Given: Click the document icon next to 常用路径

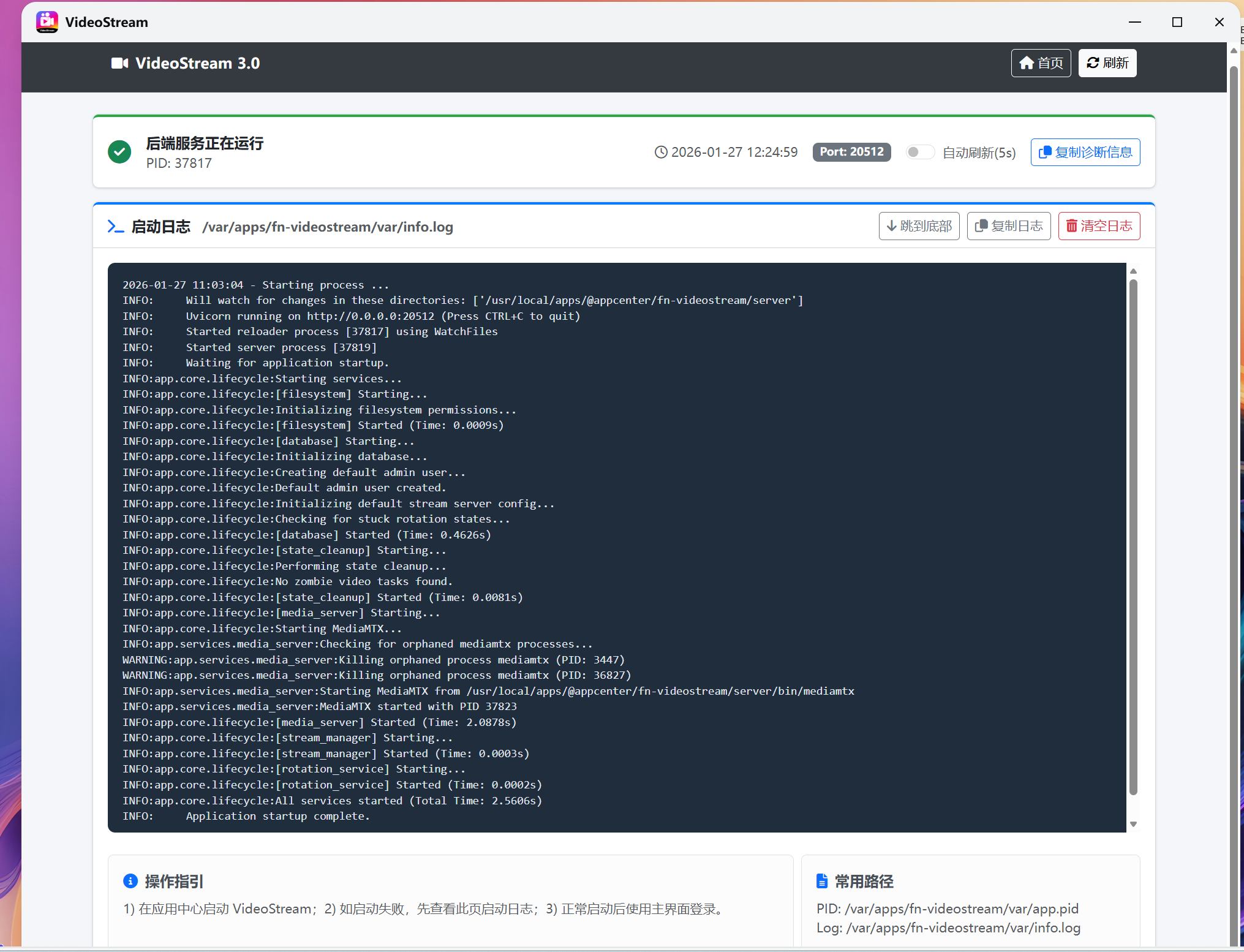Looking at the screenshot, I should (x=822, y=881).
